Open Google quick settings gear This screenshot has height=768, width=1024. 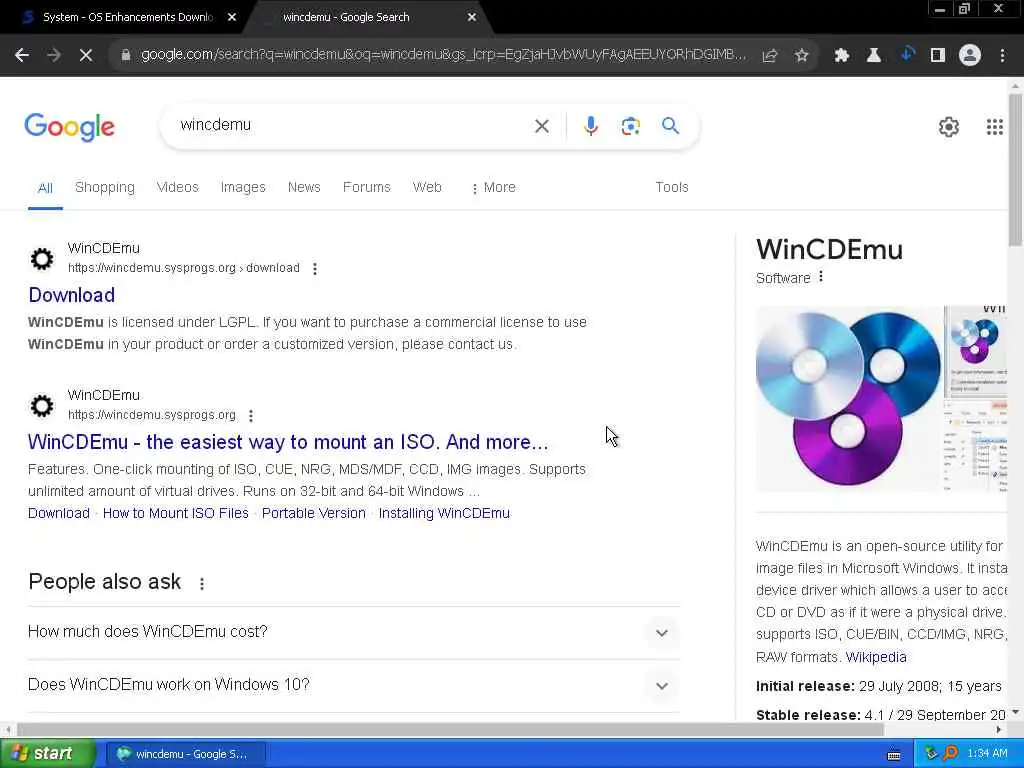pos(948,127)
